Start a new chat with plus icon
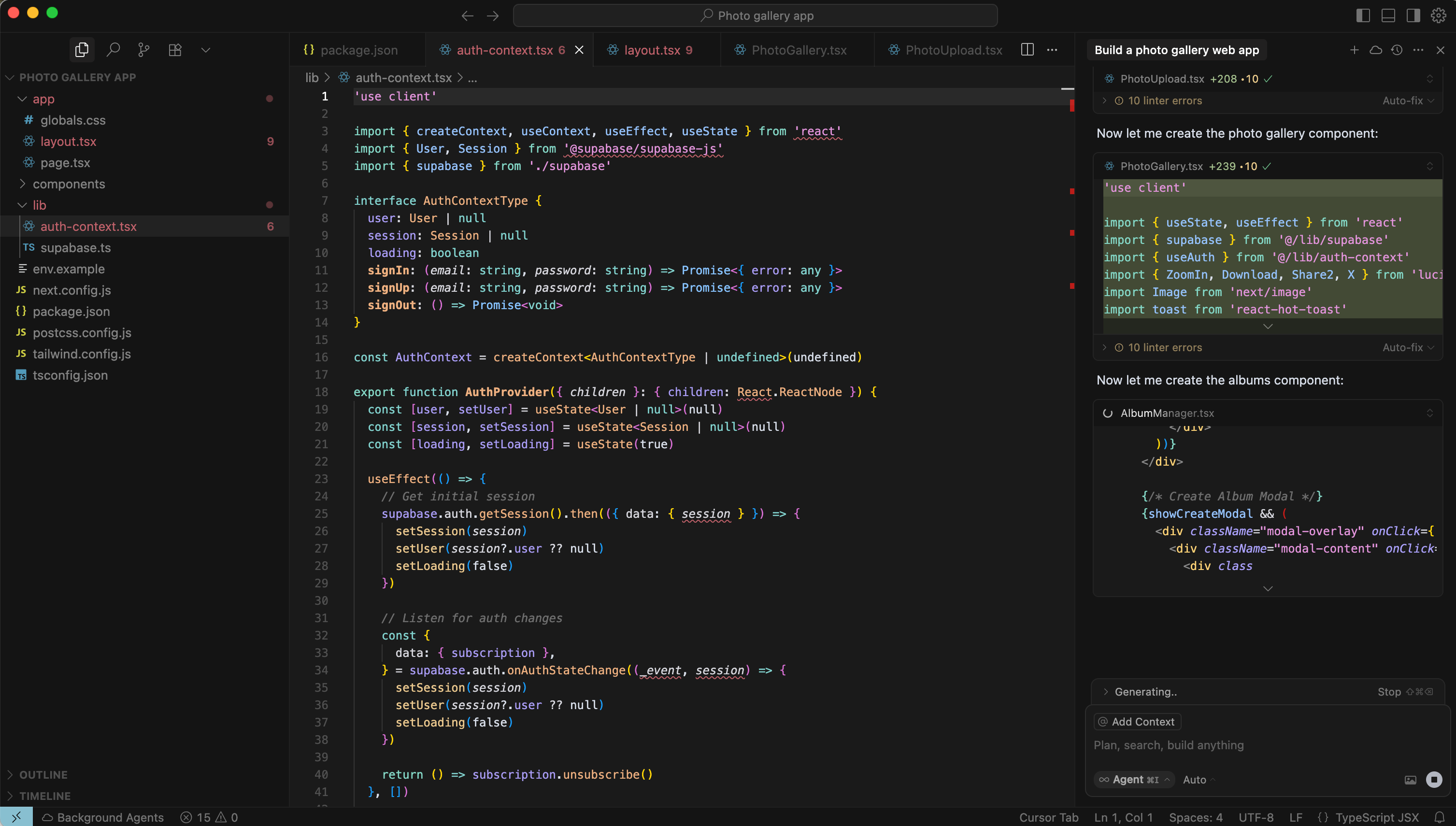Viewport: 1456px width, 826px height. click(x=1355, y=50)
